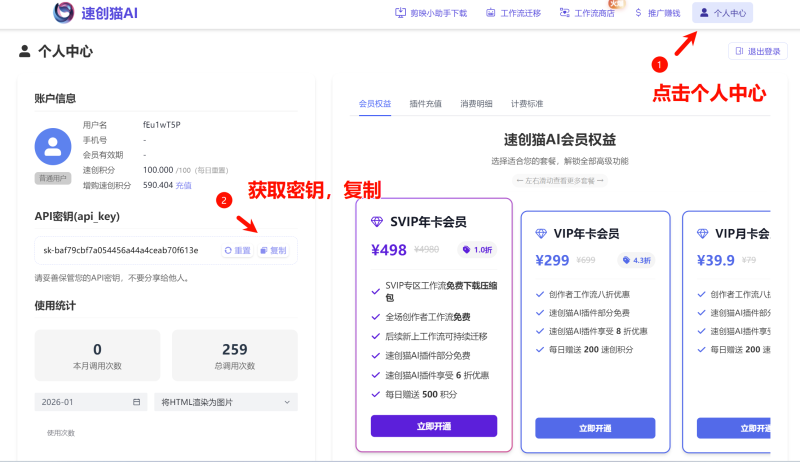Viewport: 800px width, 462px height.
Task: Click the 退出登录 button
Action: 758,51
